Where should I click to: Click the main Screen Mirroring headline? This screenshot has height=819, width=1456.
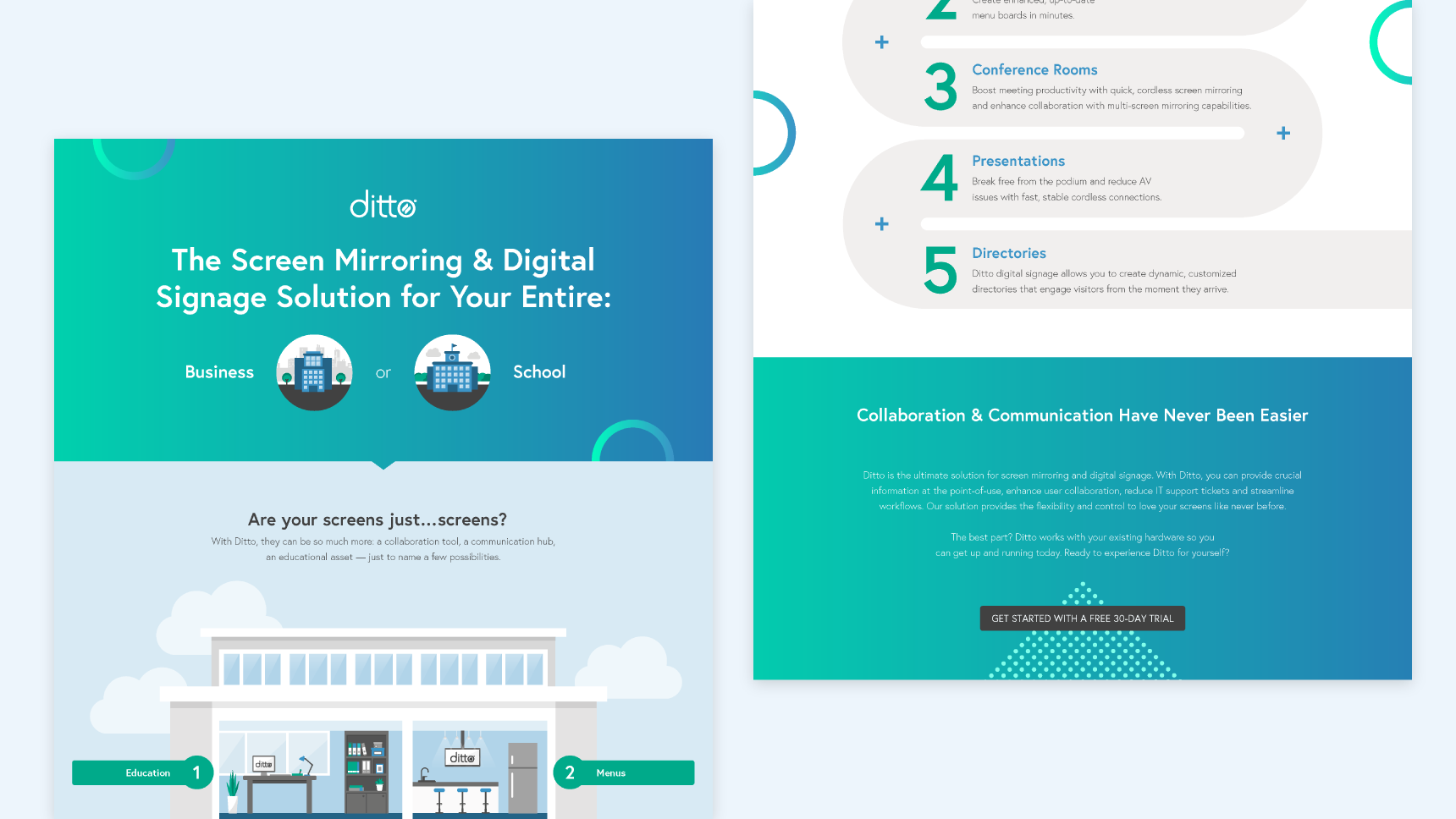[383, 278]
